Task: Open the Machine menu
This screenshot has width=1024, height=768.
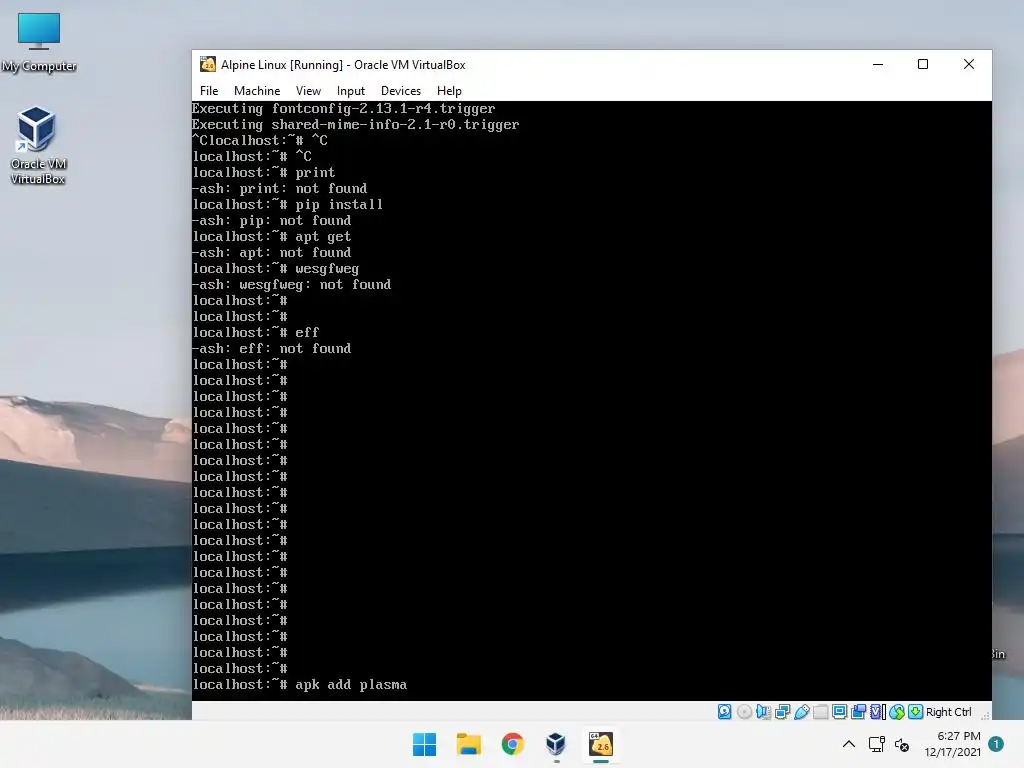Action: pyautogui.click(x=257, y=91)
